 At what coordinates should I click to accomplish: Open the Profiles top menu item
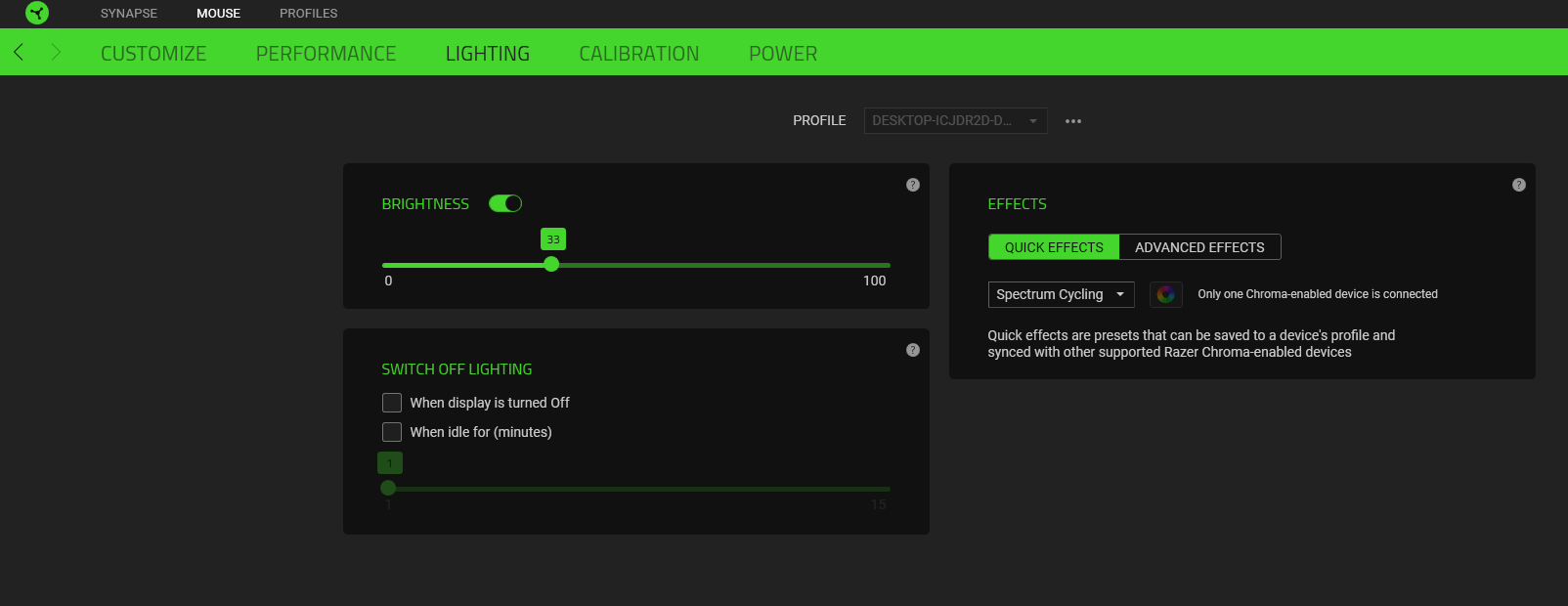[308, 14]
